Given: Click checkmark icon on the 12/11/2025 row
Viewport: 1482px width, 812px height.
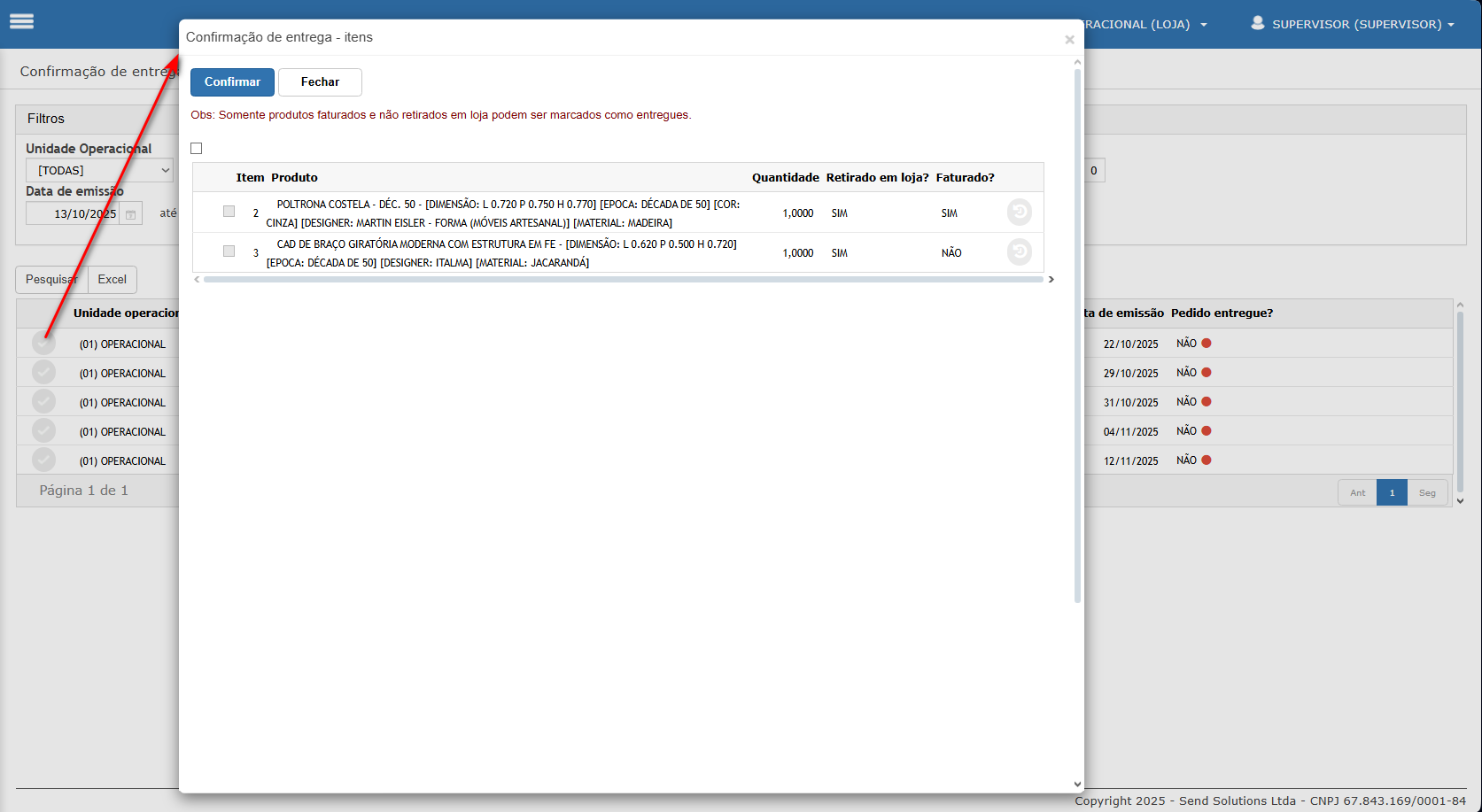Looking at the screenshot, I should pos(43,460).
